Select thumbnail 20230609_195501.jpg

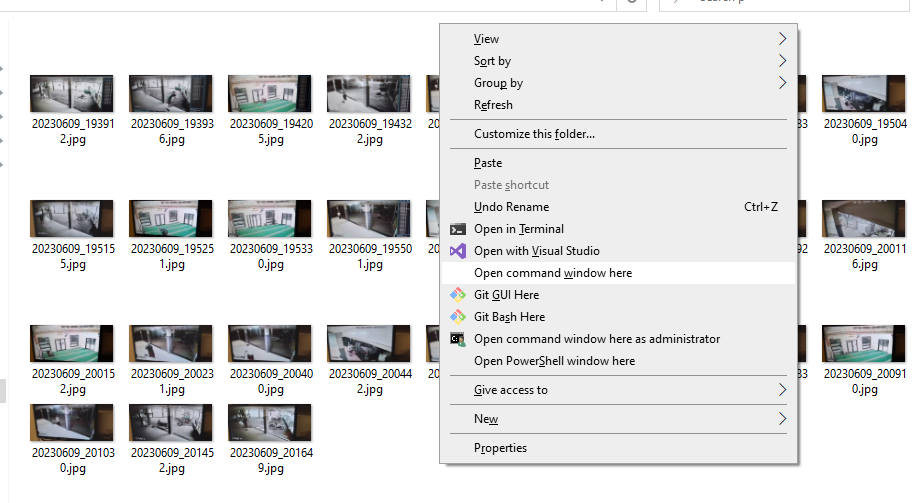pos(369,218)
